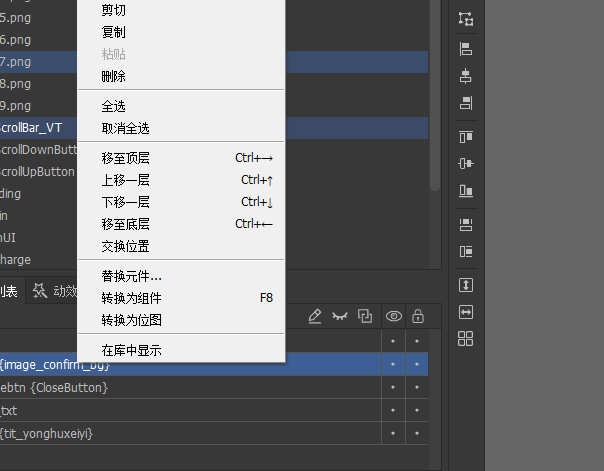Click the four-square grid icon
Viewport: 604px width, 471px height.
(x=465, y=339)
